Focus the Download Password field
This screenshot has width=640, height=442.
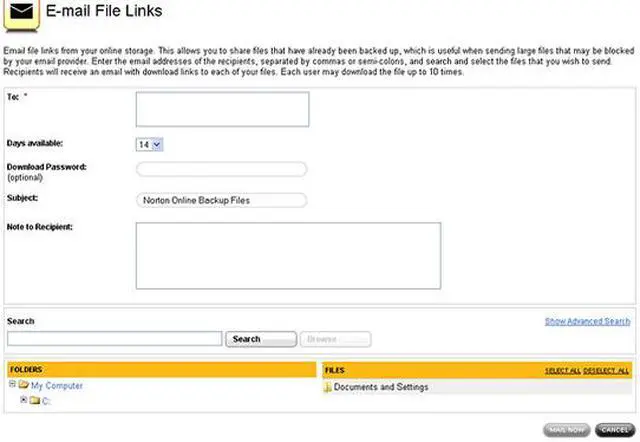[x=221, y=169]
